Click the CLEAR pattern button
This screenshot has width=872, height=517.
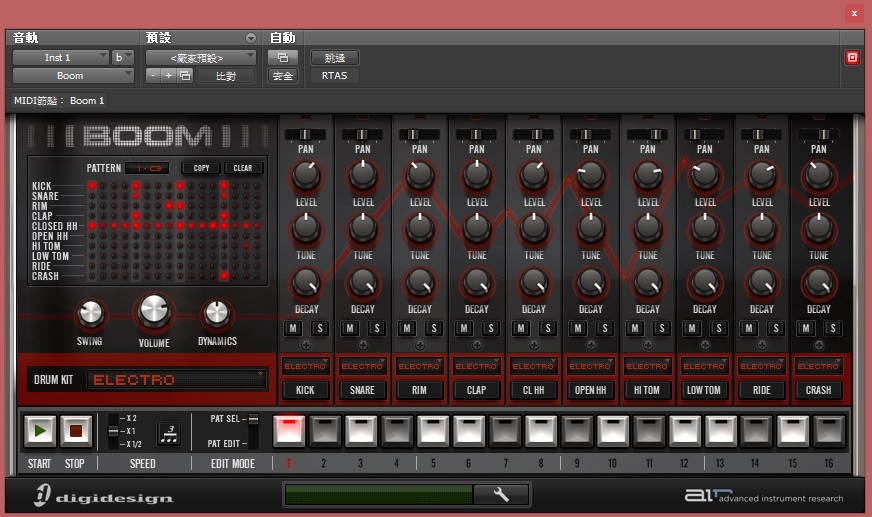pyautogui.click(x=243, y=168)
